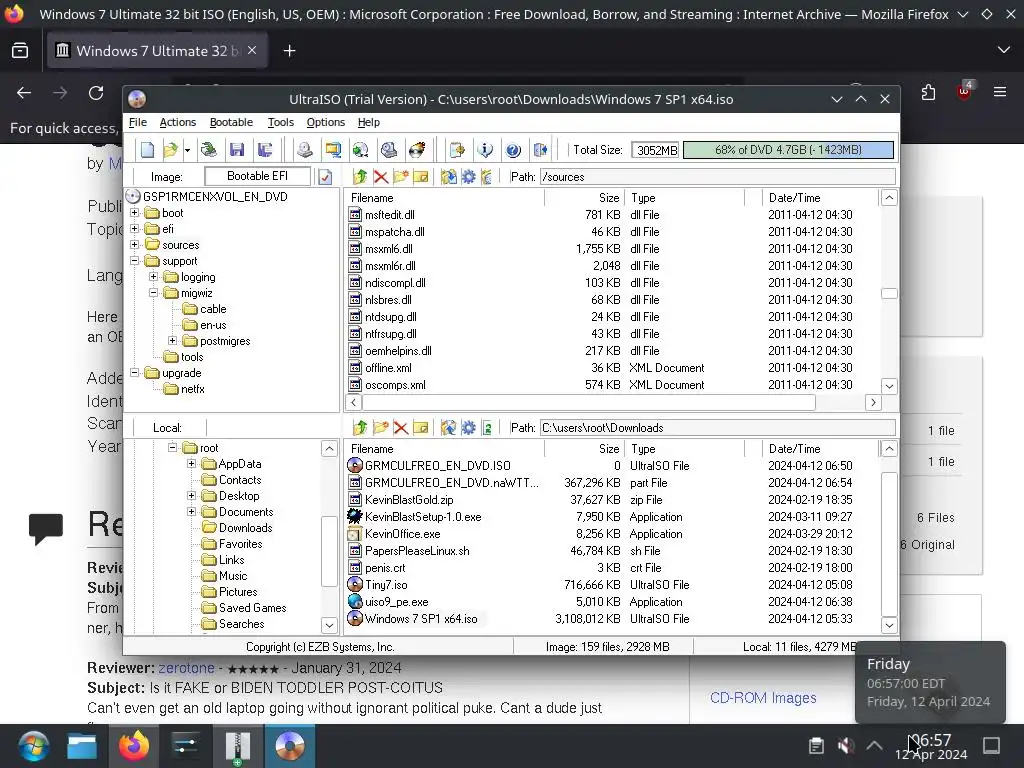The height and width of the screenshot is (768, 1024).
Task: Expand the sources folder node
Action: click(x=135, y=245)
